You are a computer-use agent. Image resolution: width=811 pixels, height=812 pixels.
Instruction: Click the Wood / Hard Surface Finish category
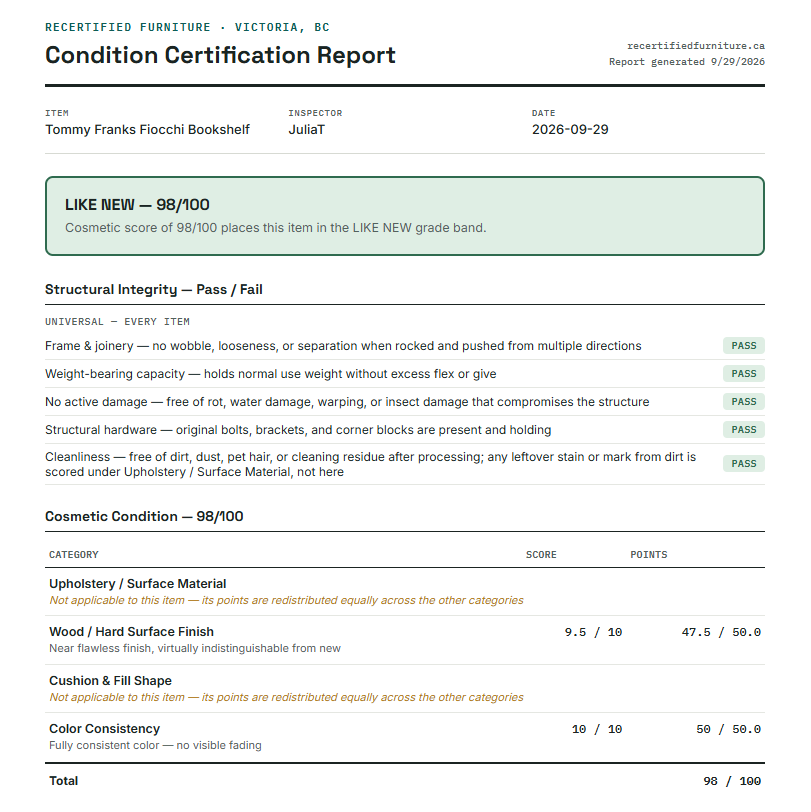(132, 632)
